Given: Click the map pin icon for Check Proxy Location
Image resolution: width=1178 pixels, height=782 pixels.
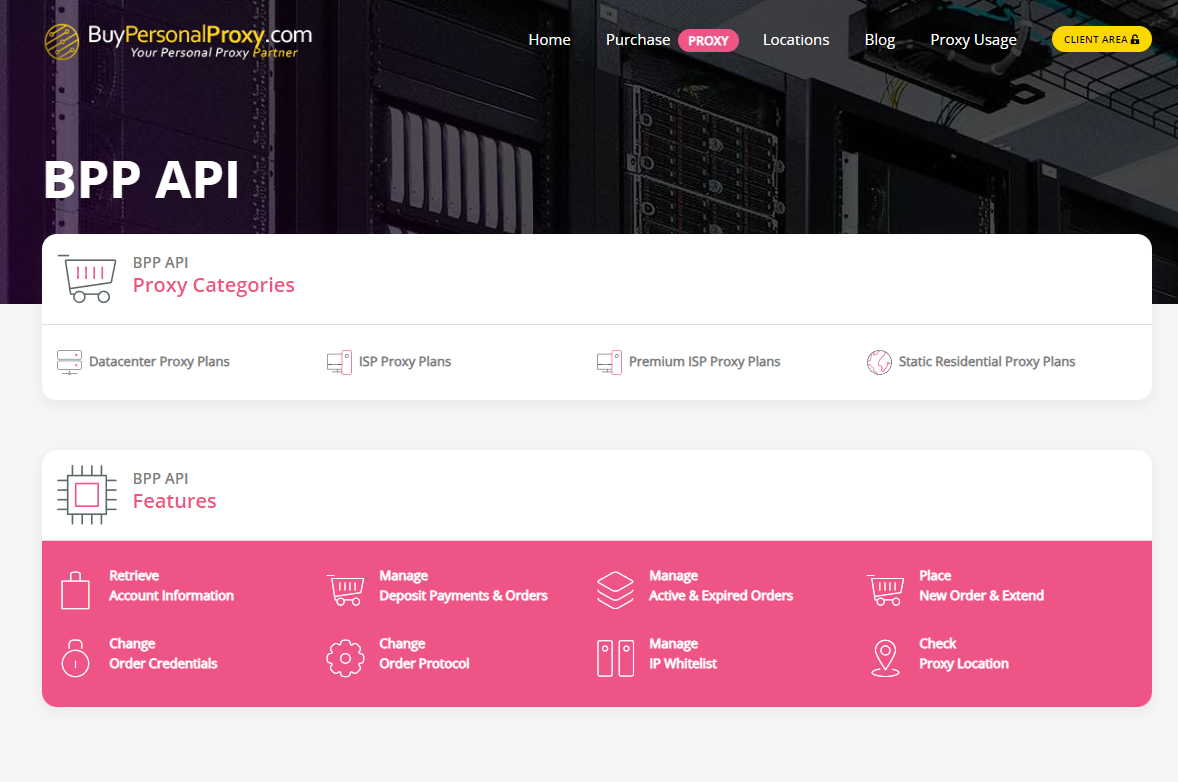Looking at the screenshot, I should click(886, 658).
